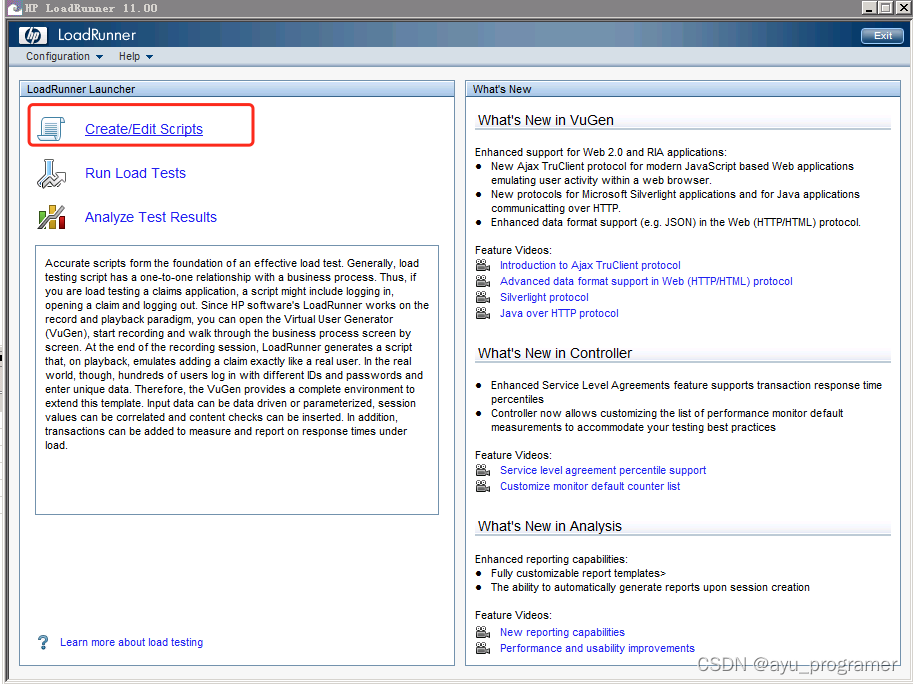Minimize the LoadRunner window
913x684 pixels.
coord(869,8)
